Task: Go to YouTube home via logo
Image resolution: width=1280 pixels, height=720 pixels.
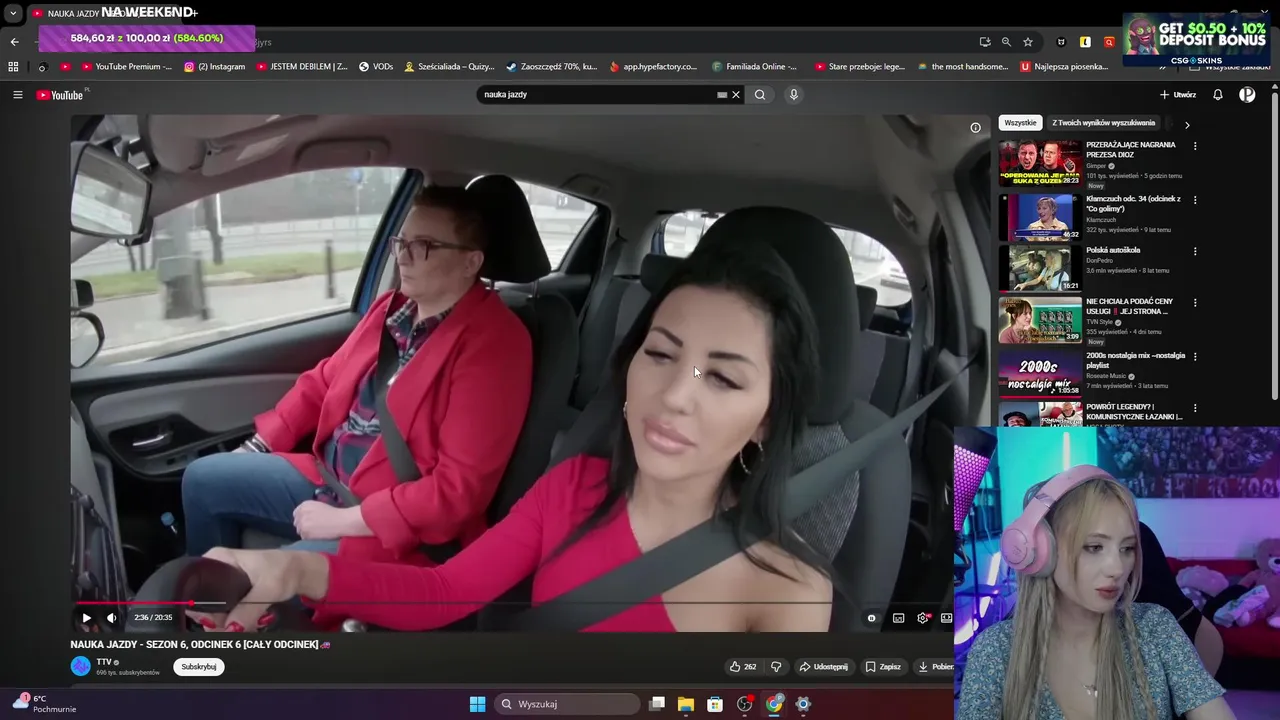Action: click(x=61, y=95)
